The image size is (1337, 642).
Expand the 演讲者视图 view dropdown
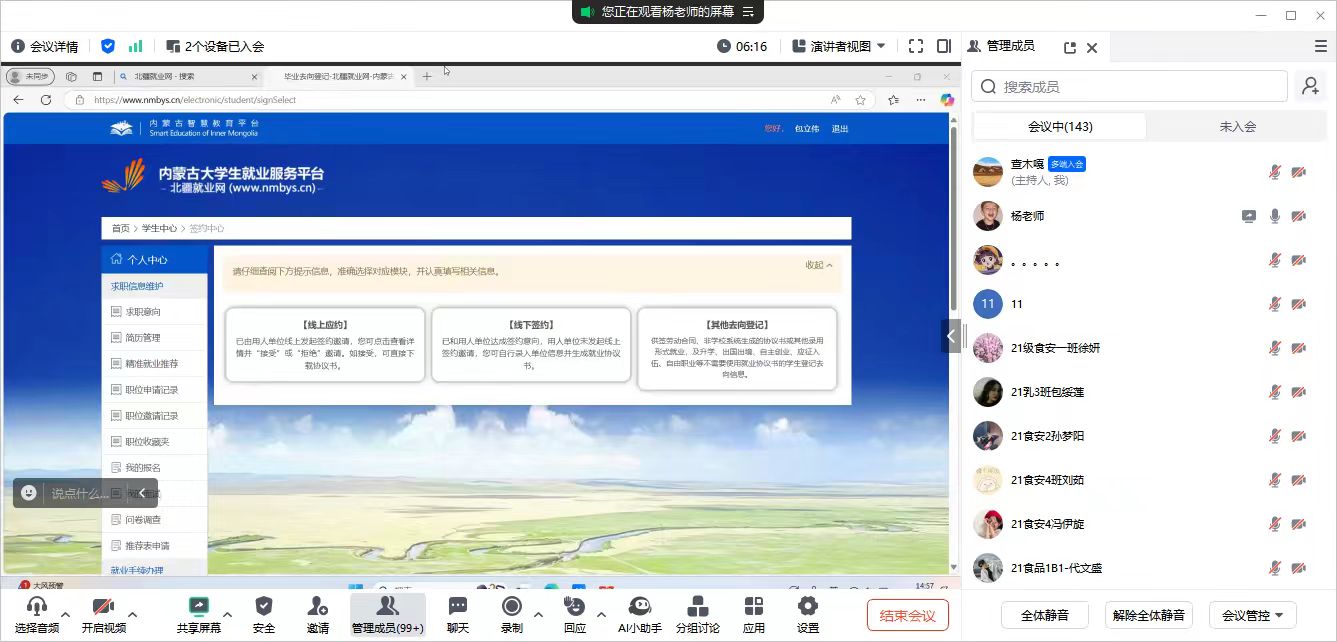point(881,46)
